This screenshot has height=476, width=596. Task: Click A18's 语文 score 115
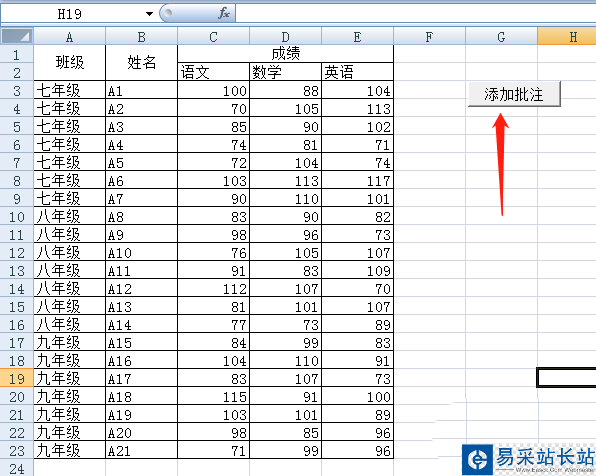tap(213, 397)
